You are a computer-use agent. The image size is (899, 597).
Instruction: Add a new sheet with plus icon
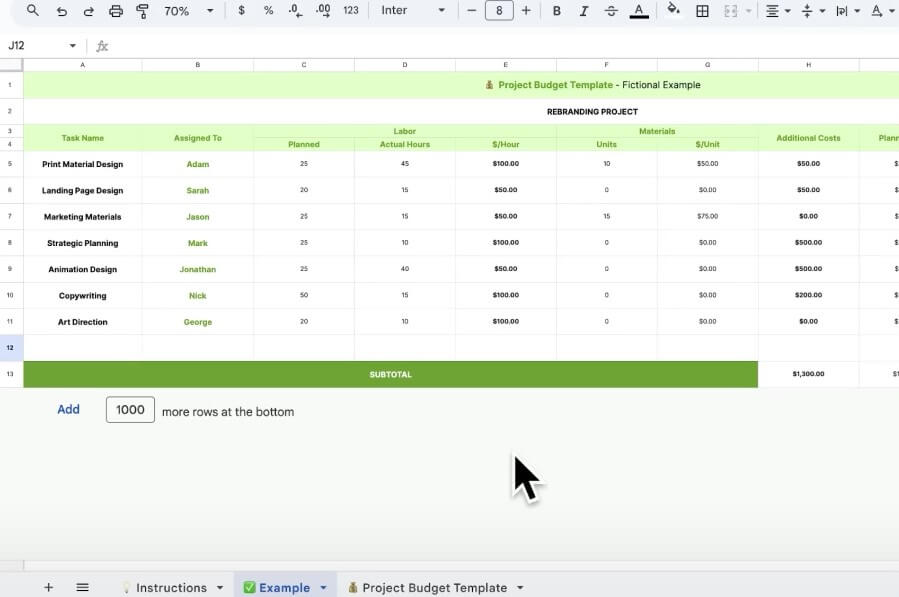click(x=48, y=587)
